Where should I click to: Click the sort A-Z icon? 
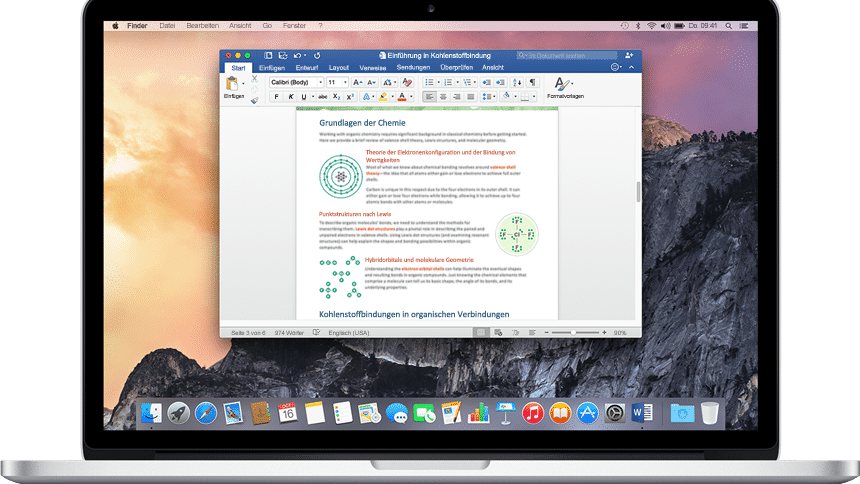517,82
